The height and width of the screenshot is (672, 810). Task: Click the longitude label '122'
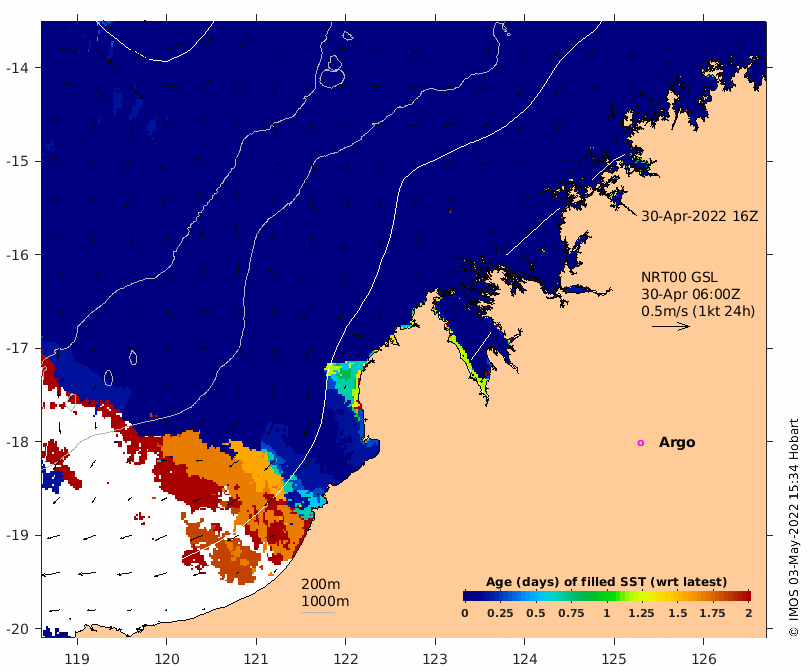click(346, 659)
